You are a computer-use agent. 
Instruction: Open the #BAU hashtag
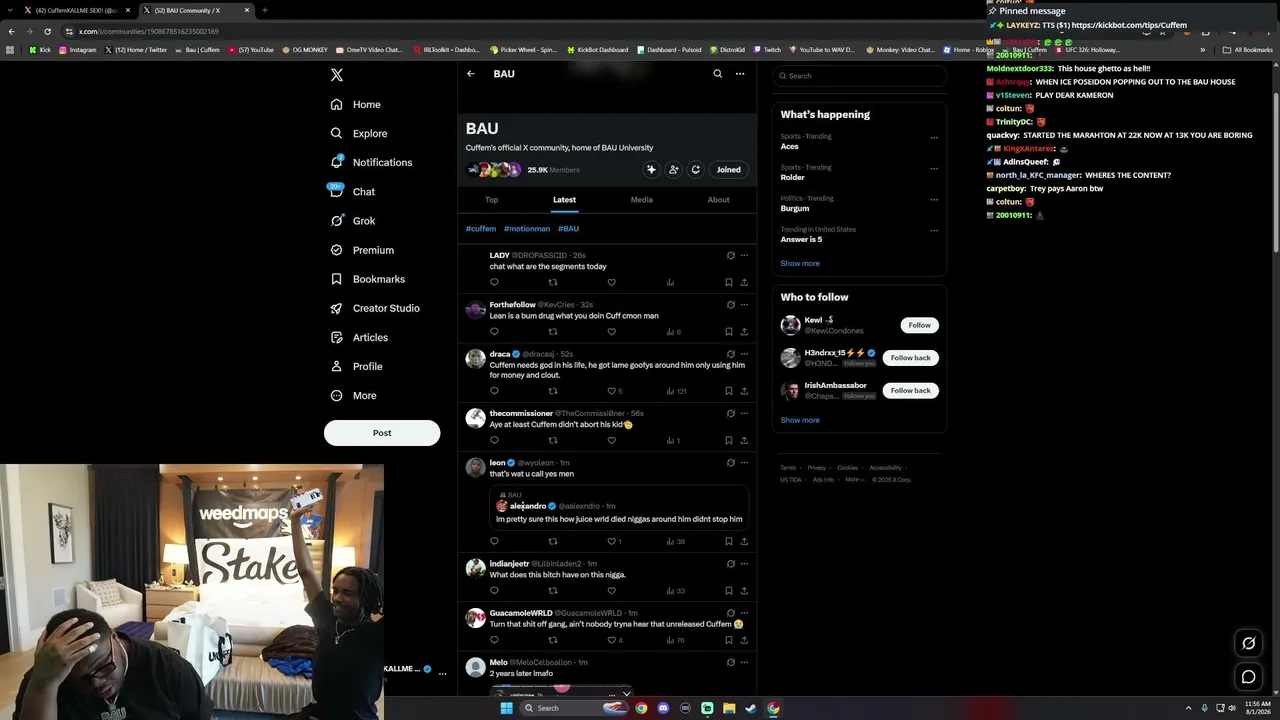[x=569, y=229]
